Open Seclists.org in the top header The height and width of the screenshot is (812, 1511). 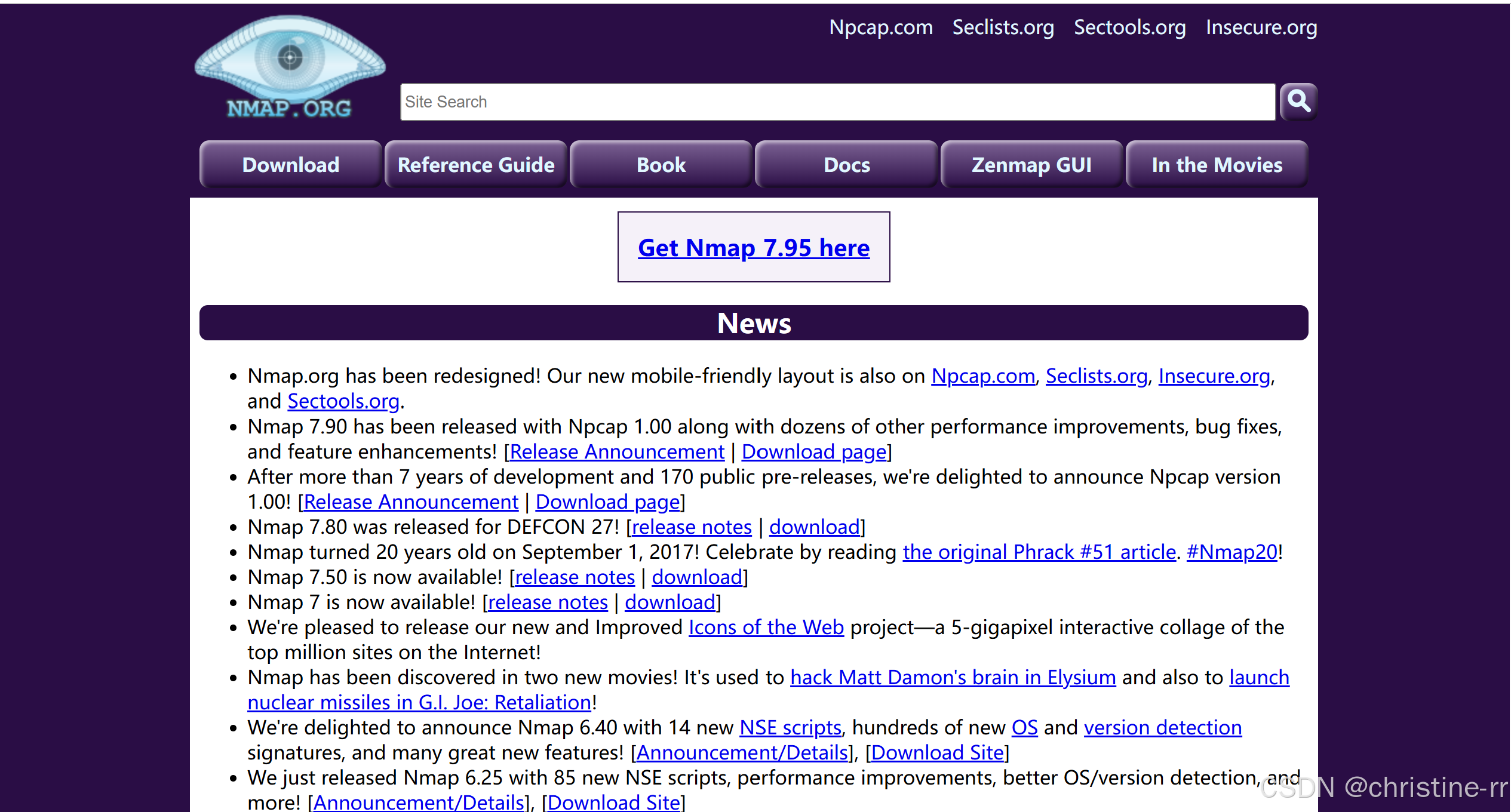click(1003, 27)
